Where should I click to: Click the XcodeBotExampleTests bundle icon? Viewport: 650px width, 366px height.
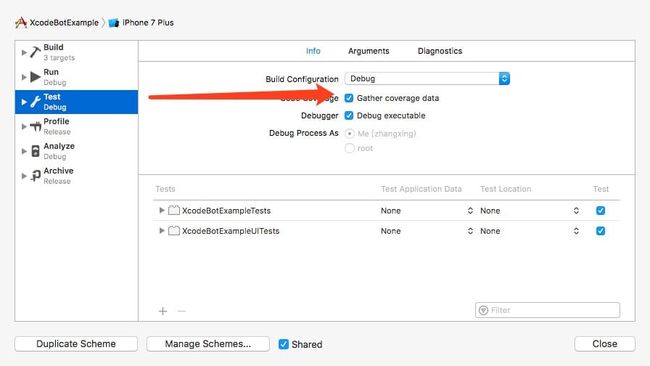pos(174,210)
